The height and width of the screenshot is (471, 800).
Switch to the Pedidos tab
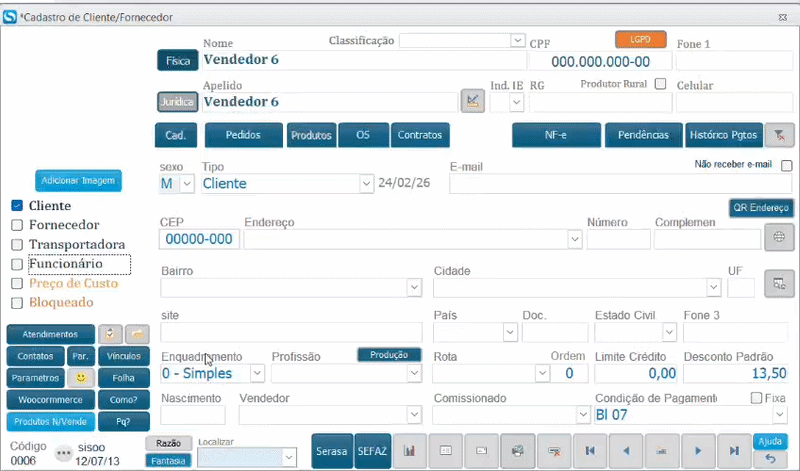click(x=243, y=135)
